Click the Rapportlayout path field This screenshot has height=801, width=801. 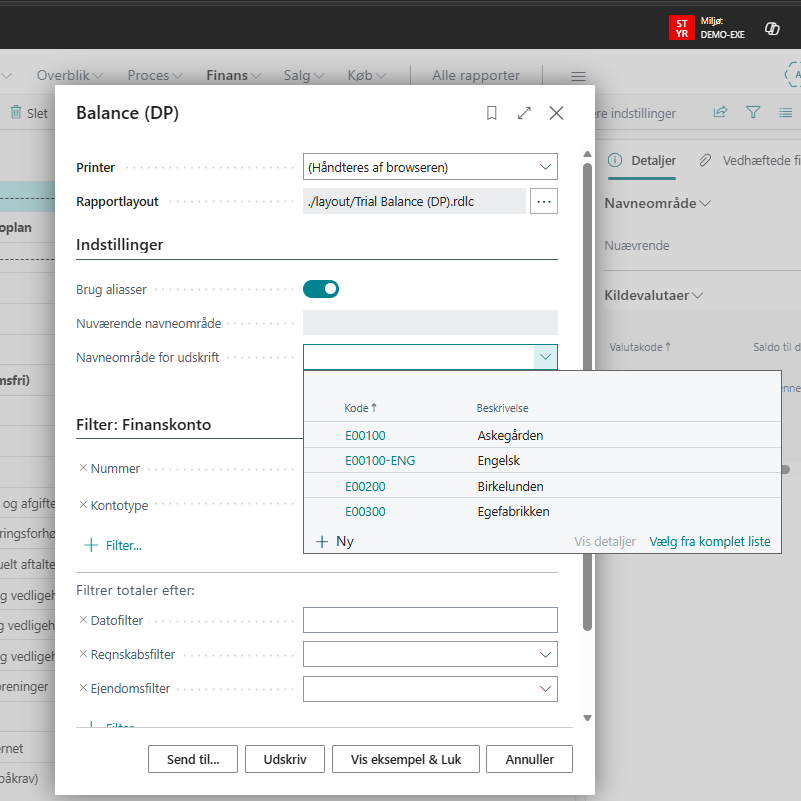click(x=414, y=201)
